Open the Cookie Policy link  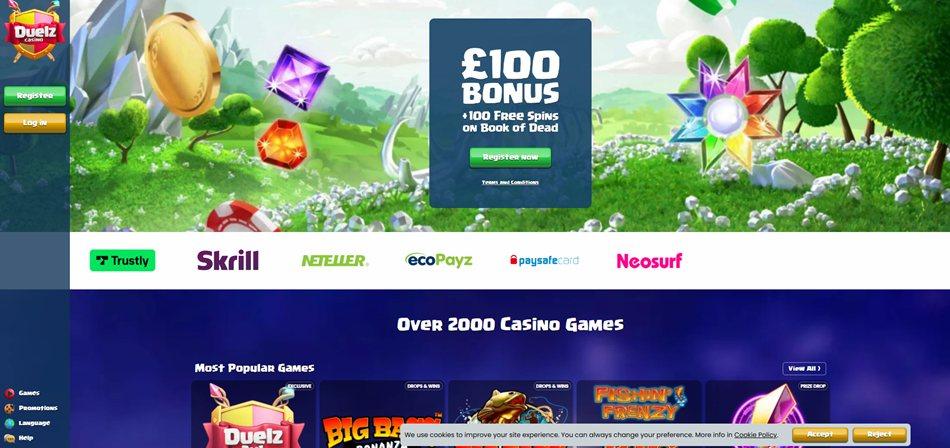point(755,435)
